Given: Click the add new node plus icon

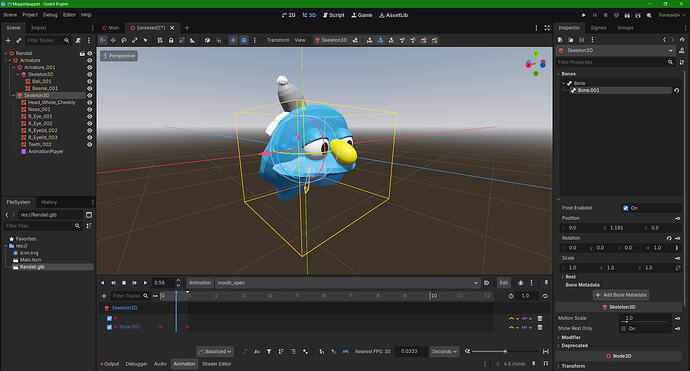Looking at the screenshot, I should click(7, 40).
